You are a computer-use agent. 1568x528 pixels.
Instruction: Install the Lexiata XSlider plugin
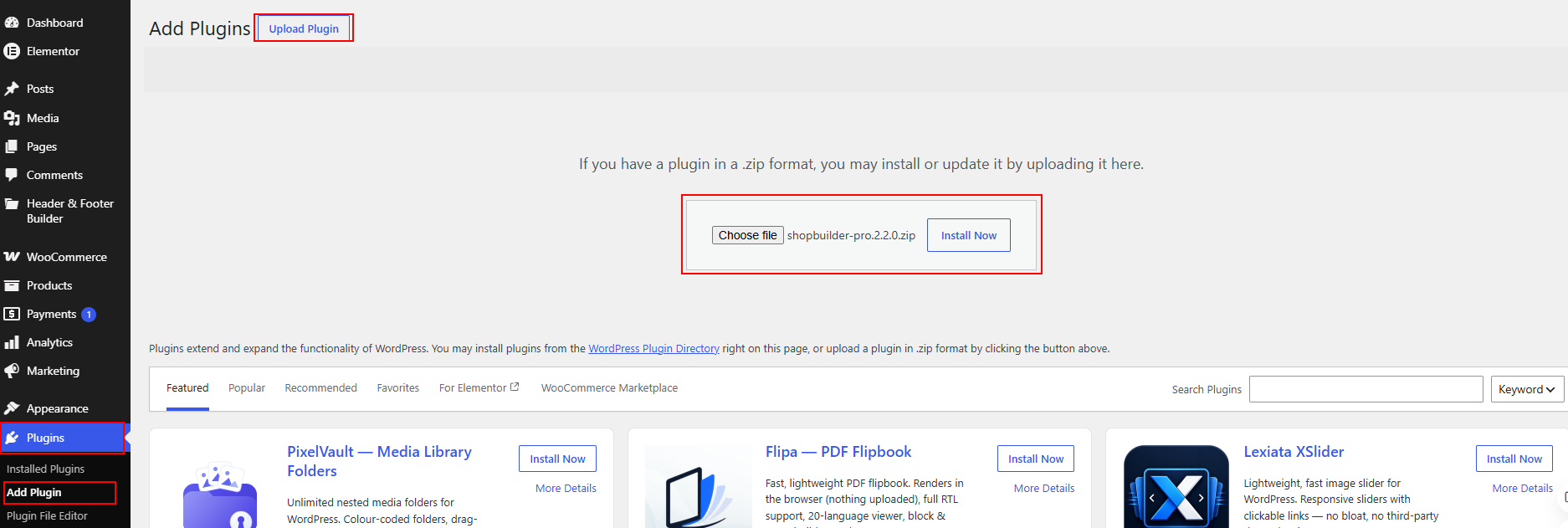coord(1514,459)
